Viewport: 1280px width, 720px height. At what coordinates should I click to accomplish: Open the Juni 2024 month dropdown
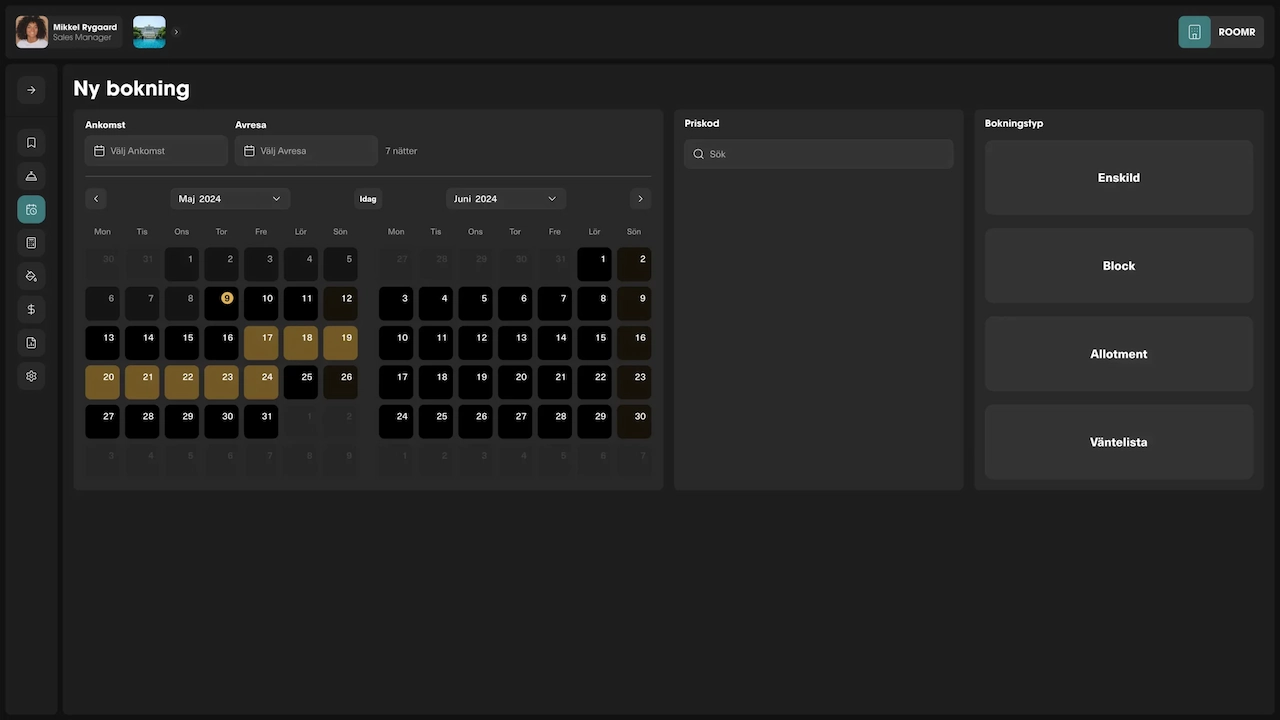(x=505, y=198)
